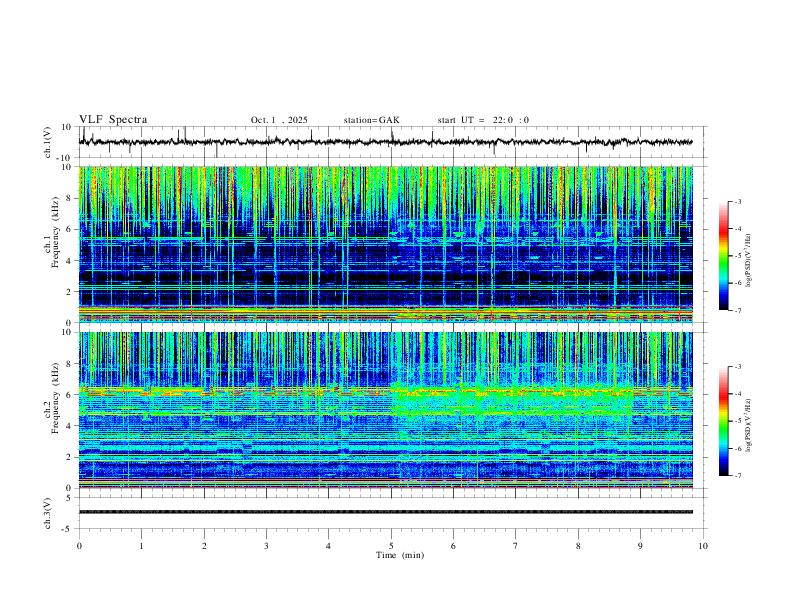The image size is (792, 612).
Task: Click the "2" tick on time axis
Action: (204, 546)
